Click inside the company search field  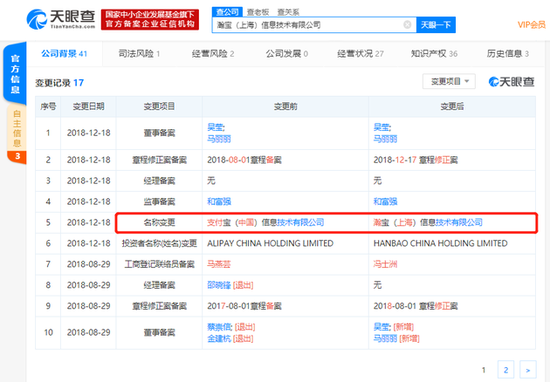309,25
